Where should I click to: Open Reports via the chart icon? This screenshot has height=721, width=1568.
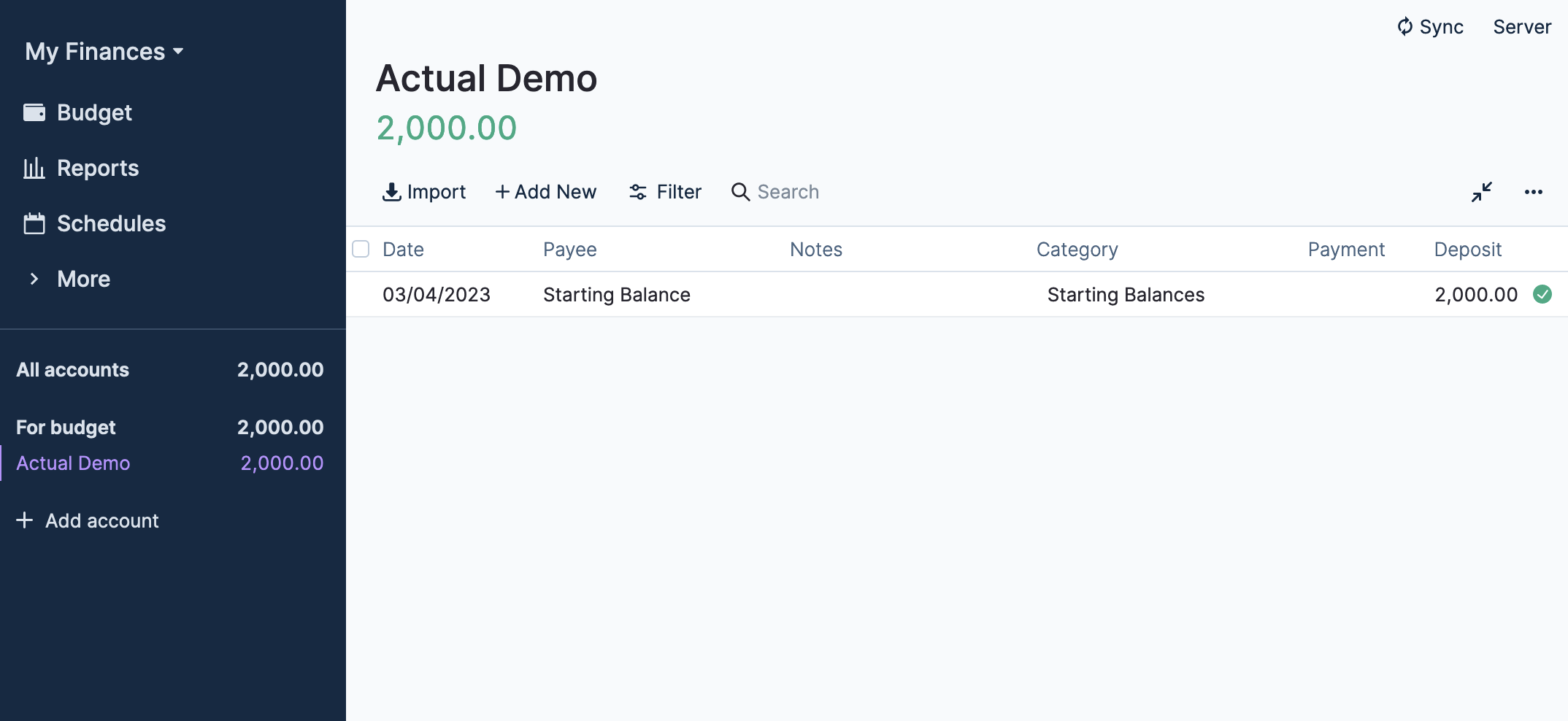[34, 168]
